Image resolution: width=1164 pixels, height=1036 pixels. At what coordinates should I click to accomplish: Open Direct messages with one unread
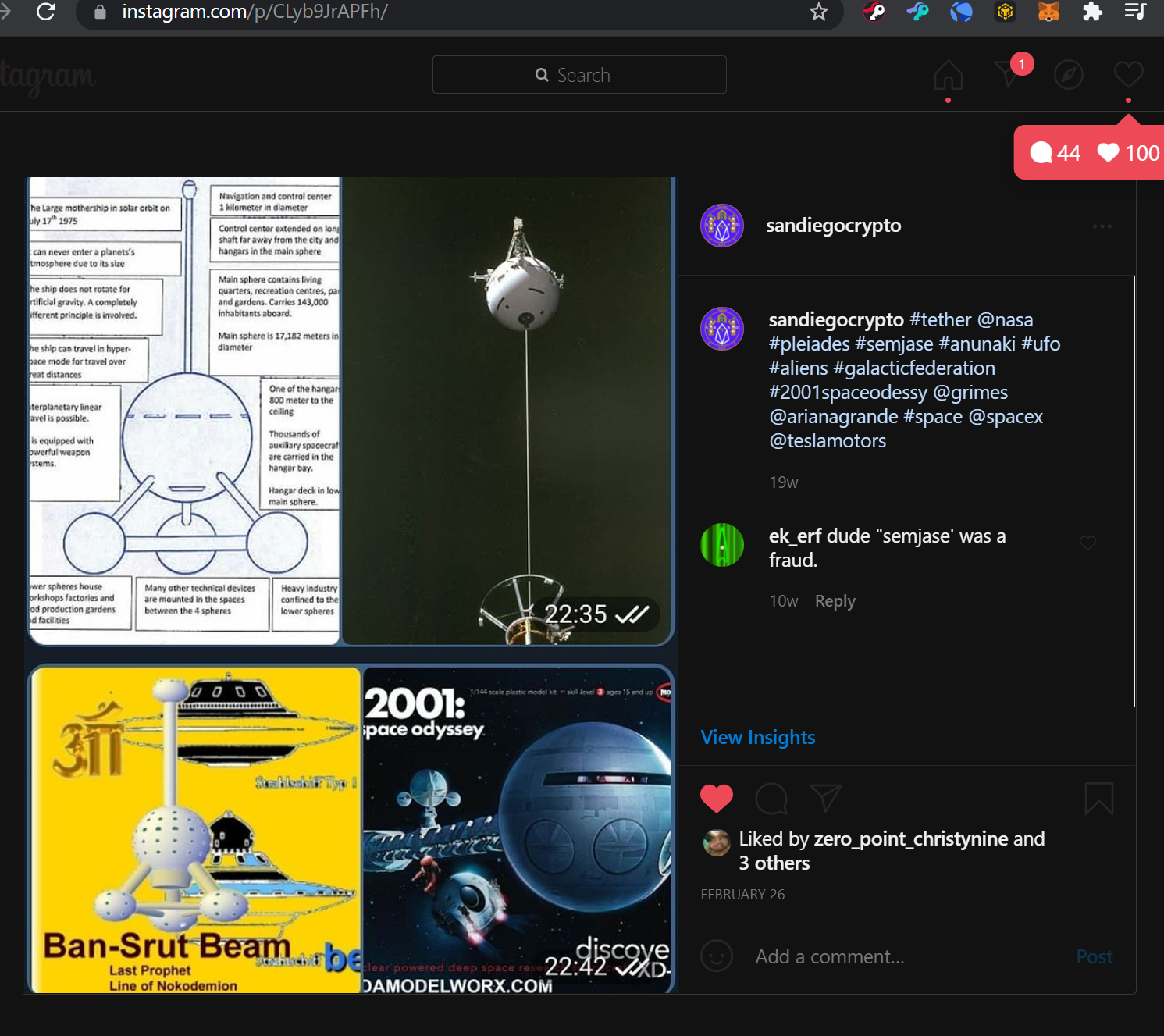click(x=1009, y=73)
